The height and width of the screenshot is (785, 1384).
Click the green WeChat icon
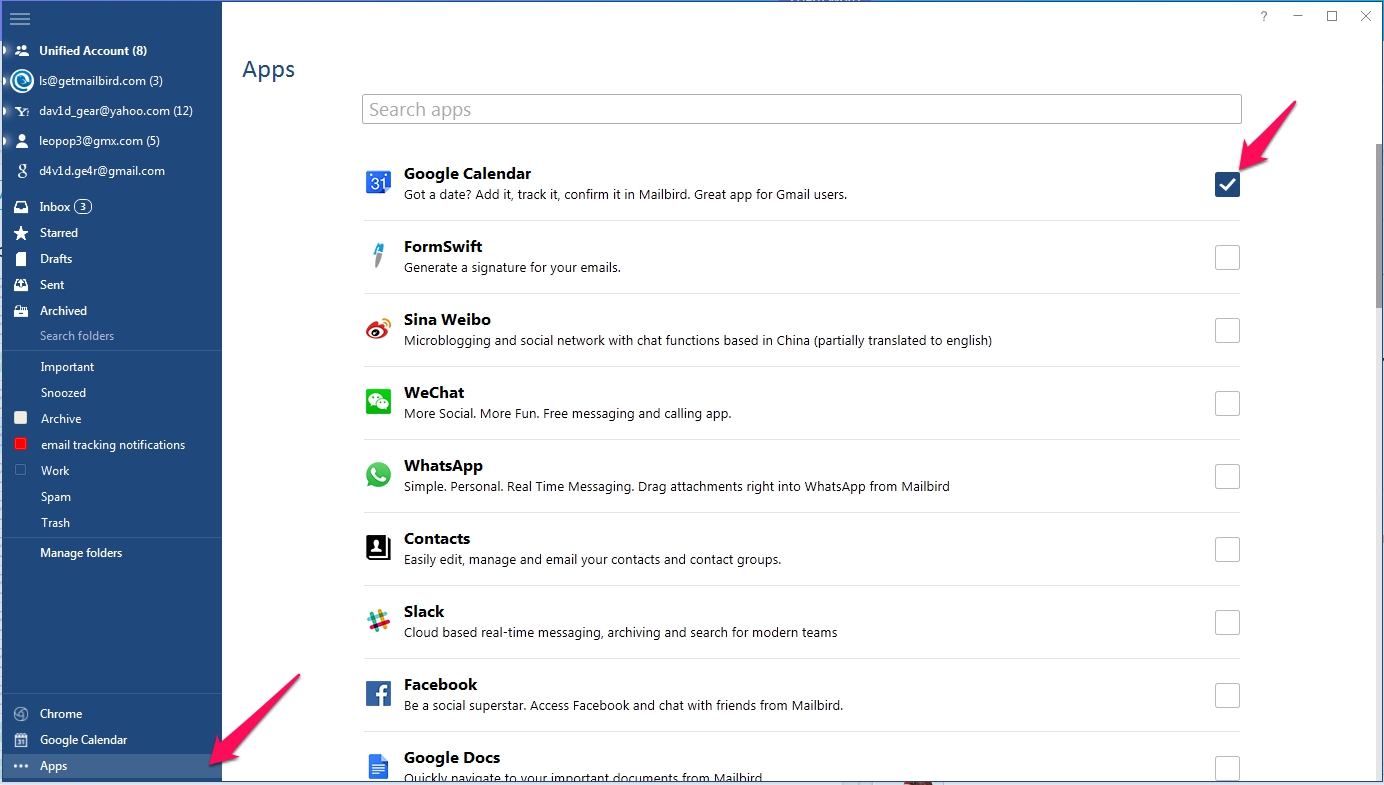pos(378,402)
